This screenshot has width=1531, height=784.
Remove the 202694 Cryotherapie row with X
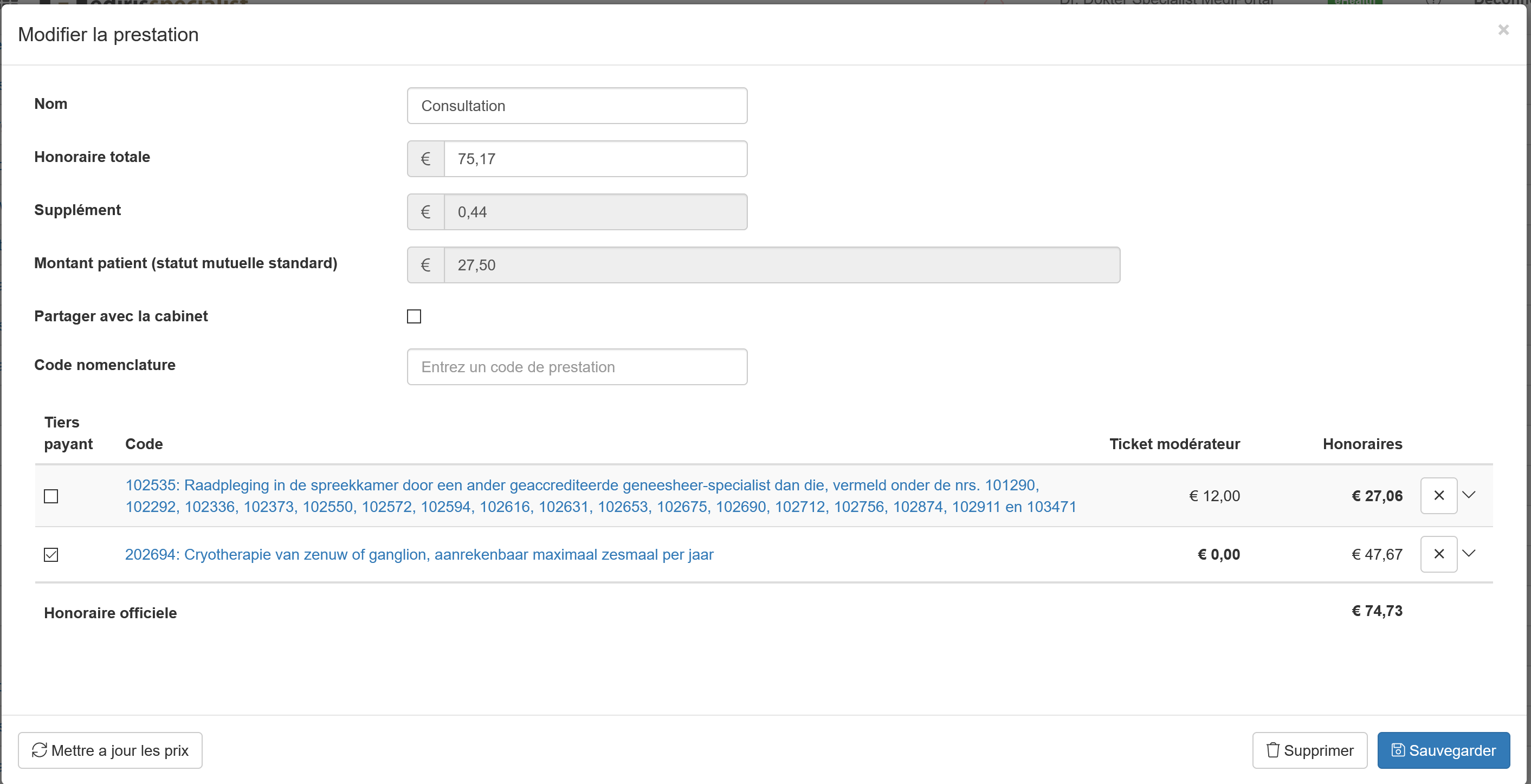tap(1438, 554)
